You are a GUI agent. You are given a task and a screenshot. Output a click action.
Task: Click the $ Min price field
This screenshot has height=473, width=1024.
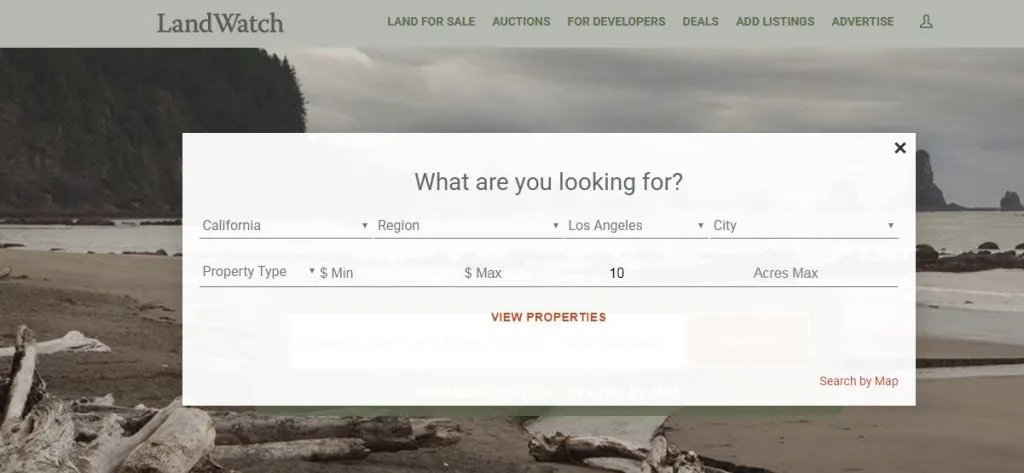click(x=390, y=273)
